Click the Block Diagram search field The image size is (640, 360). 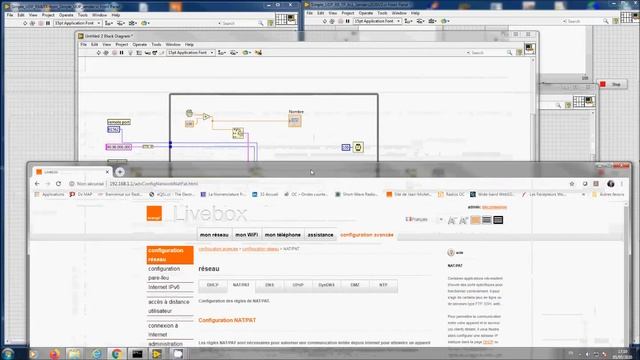tap(488, 53)
